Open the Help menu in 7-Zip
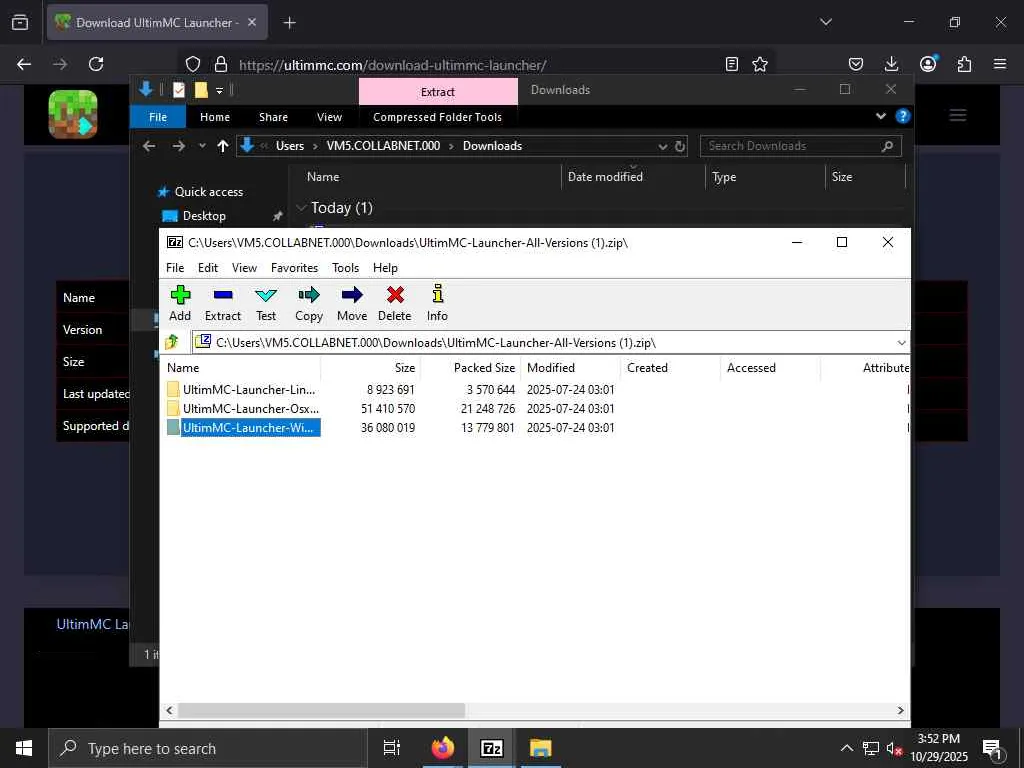The image size is (1024, 768). pyautogui.click(x=385, y=268)
